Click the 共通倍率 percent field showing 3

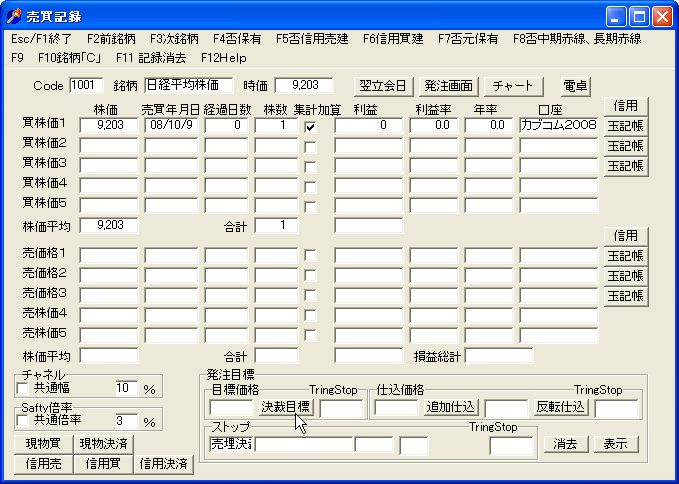click(127, 421)
